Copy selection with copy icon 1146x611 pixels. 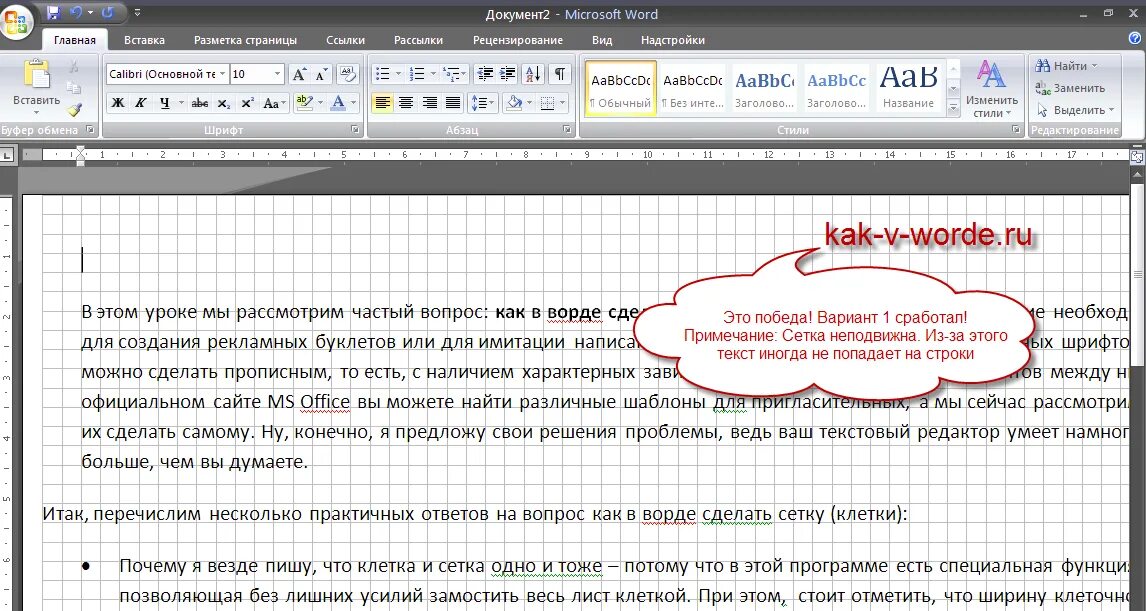(74, 88)
